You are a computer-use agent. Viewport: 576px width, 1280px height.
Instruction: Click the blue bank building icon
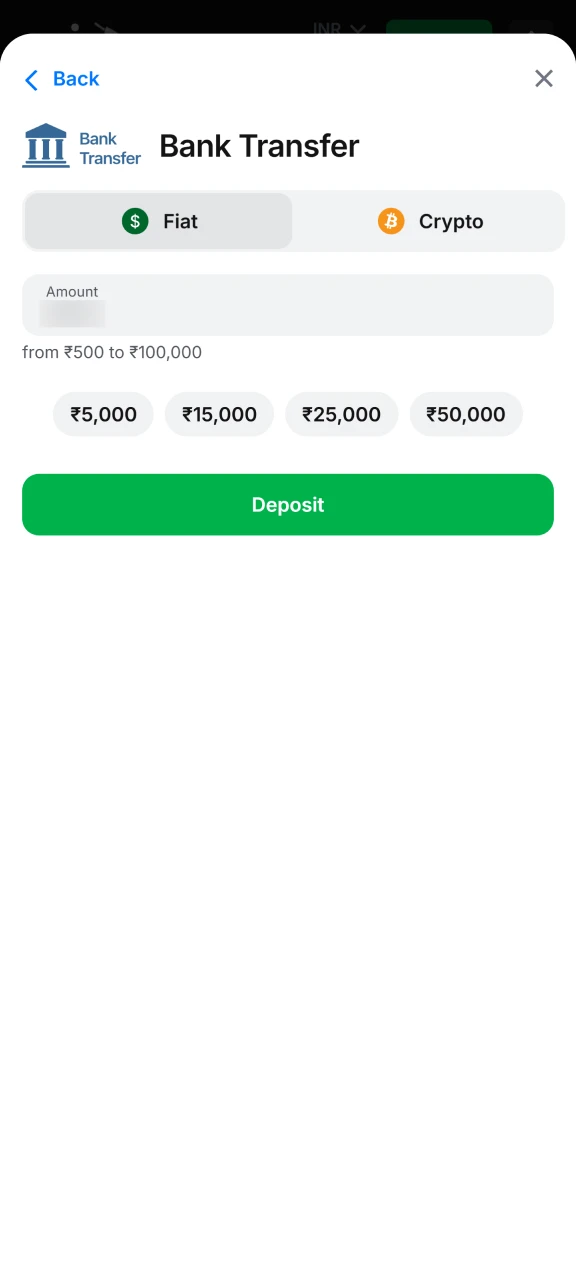pyautogui.click(x=45, y=145)
